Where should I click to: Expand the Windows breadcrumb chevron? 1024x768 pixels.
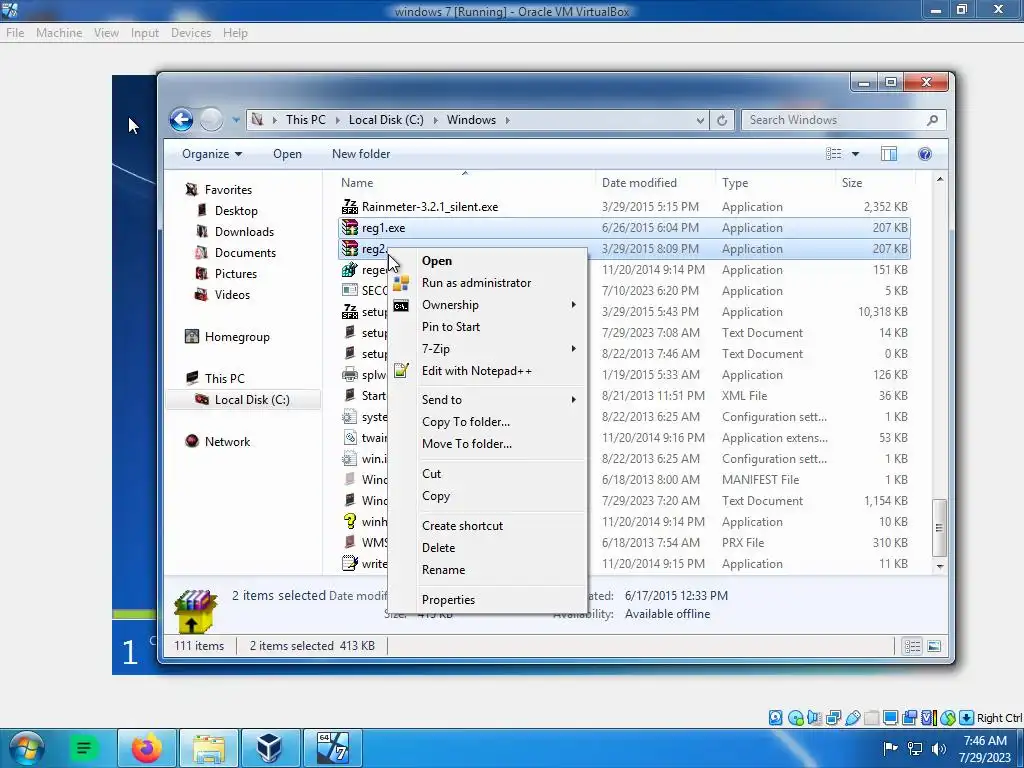point(507,120)
